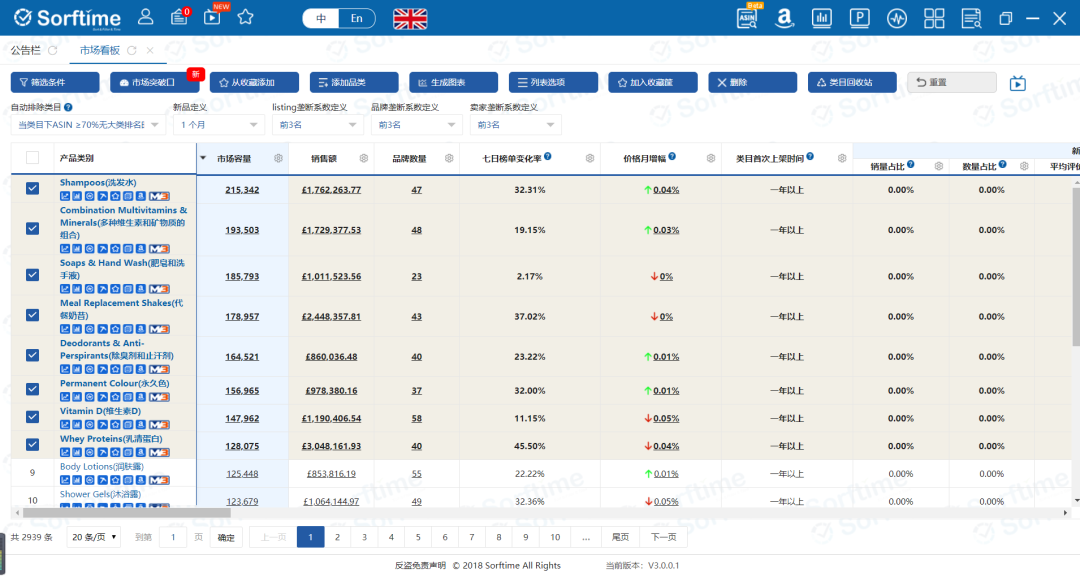Click help icon beside 自动排除类目

coord(68,107)
